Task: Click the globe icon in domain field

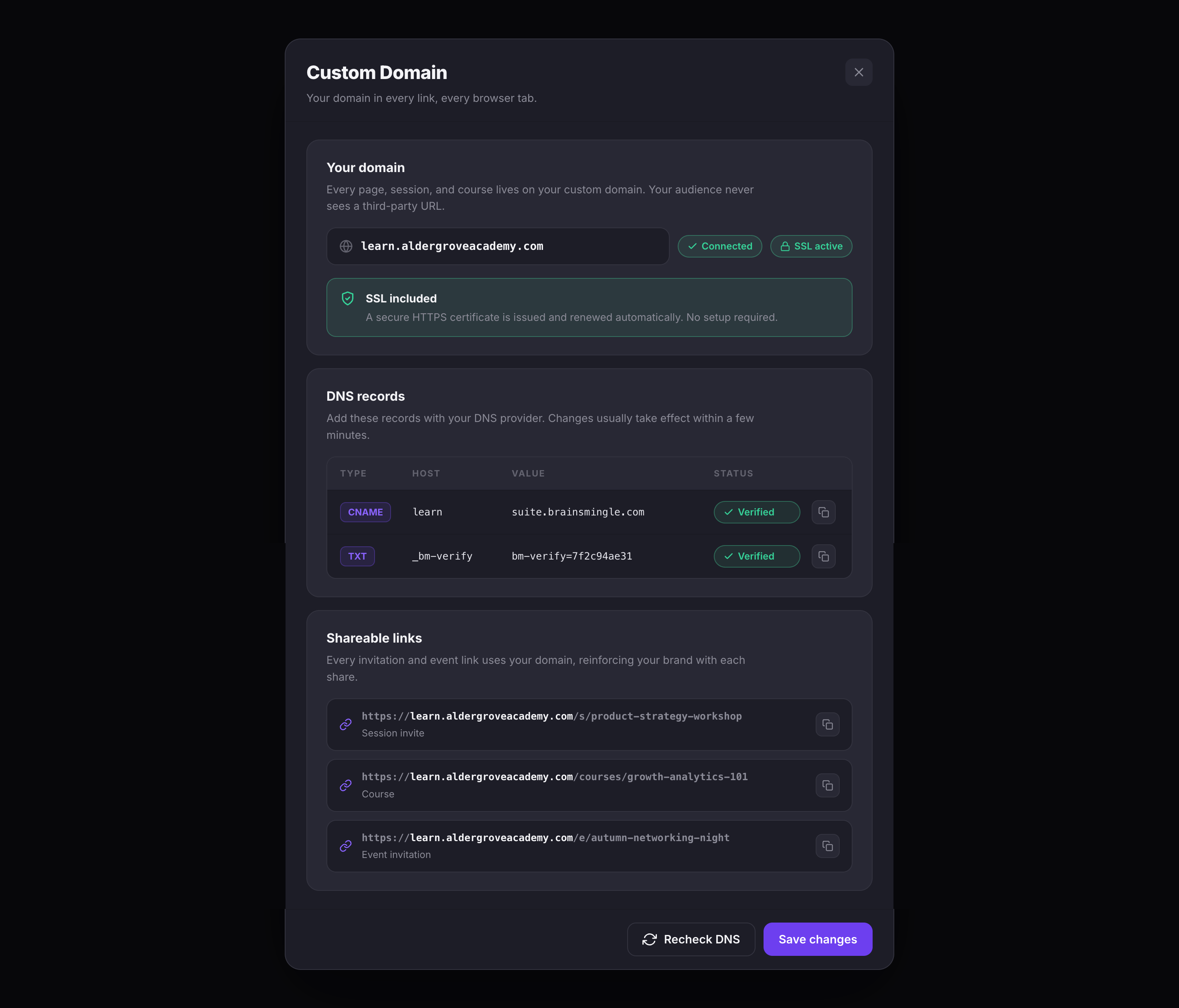Action: tap(345, 246)
